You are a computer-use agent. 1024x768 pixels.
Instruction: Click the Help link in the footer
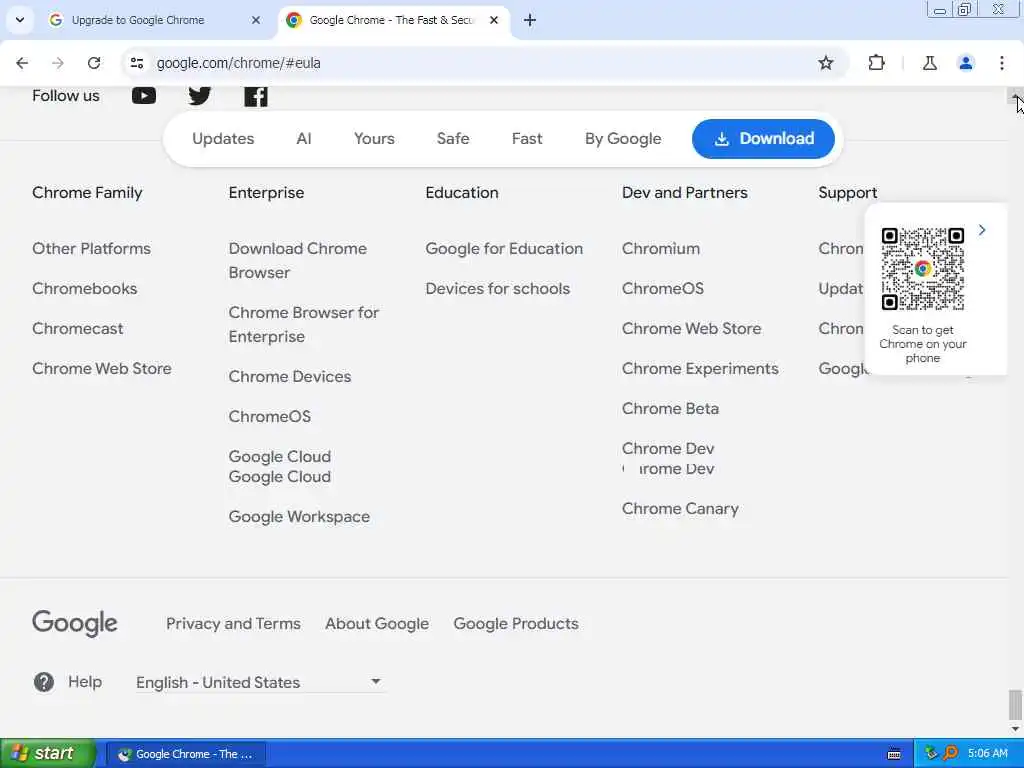pos(85,682)
